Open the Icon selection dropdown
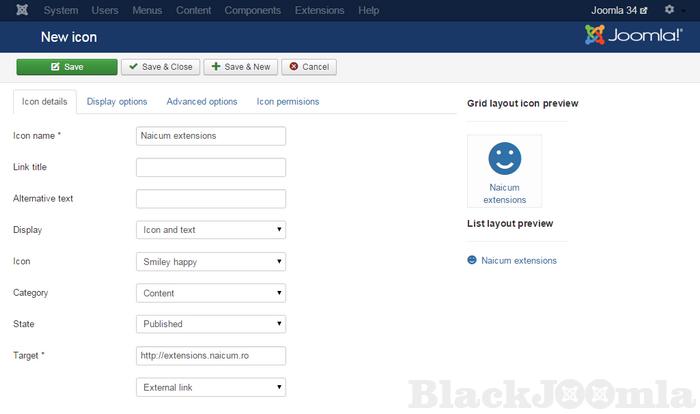This screenshot has width=700, height=414. (211, 262)
